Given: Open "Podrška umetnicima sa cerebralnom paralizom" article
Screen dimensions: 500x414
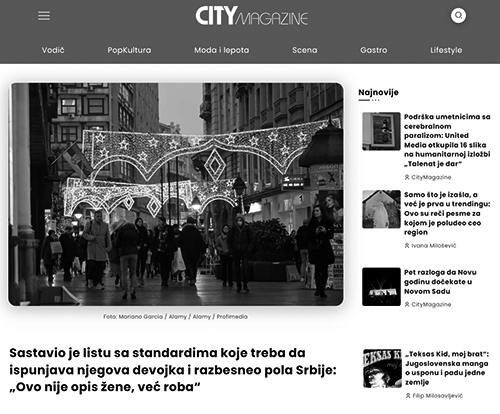Looking at the screenshot, I should 447,140.
